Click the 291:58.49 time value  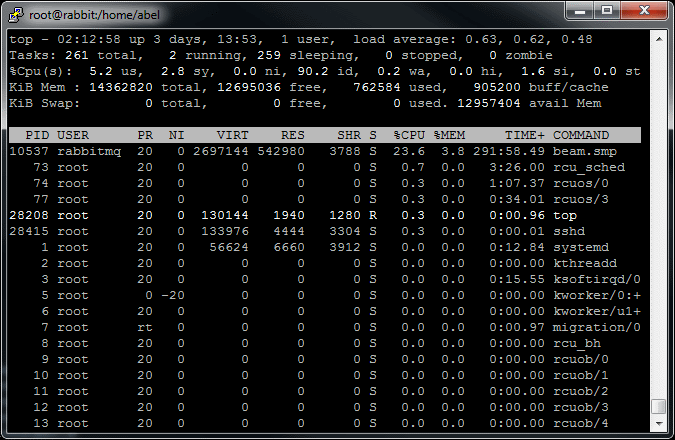point(509,151)
